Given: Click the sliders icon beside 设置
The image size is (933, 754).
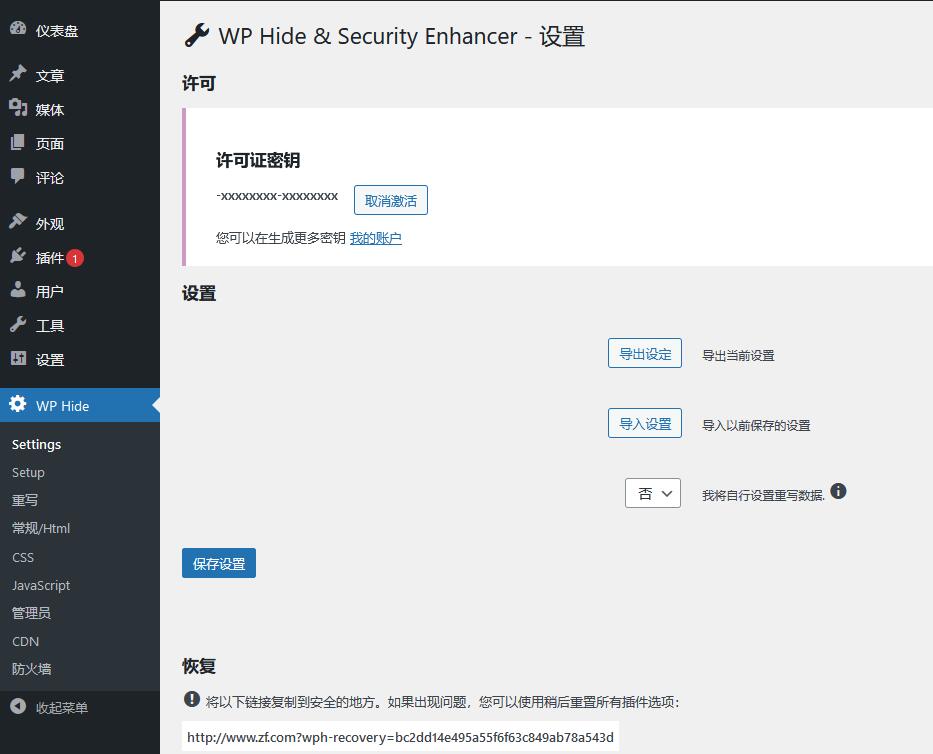Looking at the screenshot, I should [18, 358].
